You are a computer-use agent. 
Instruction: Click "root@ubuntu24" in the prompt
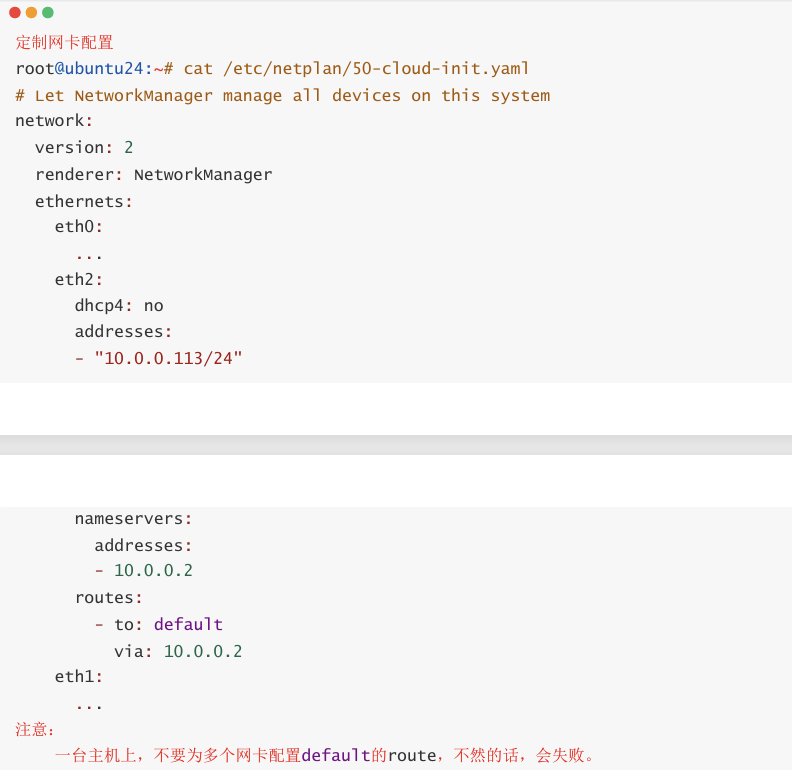point(80,68)
